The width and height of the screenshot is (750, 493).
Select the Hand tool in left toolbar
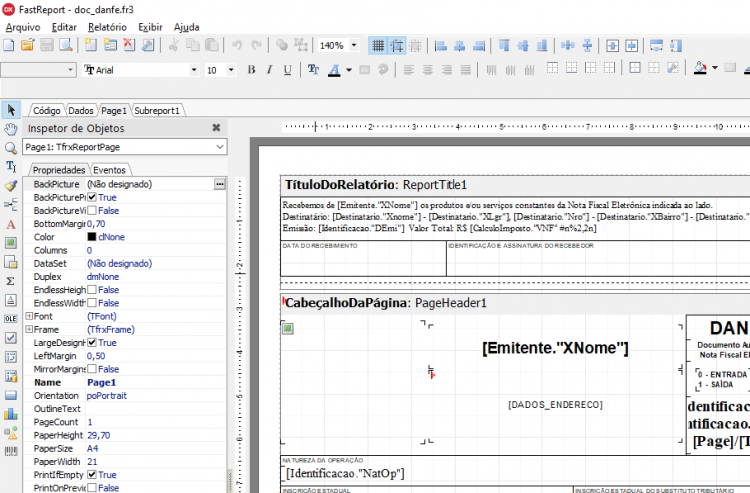coord(11,129)
